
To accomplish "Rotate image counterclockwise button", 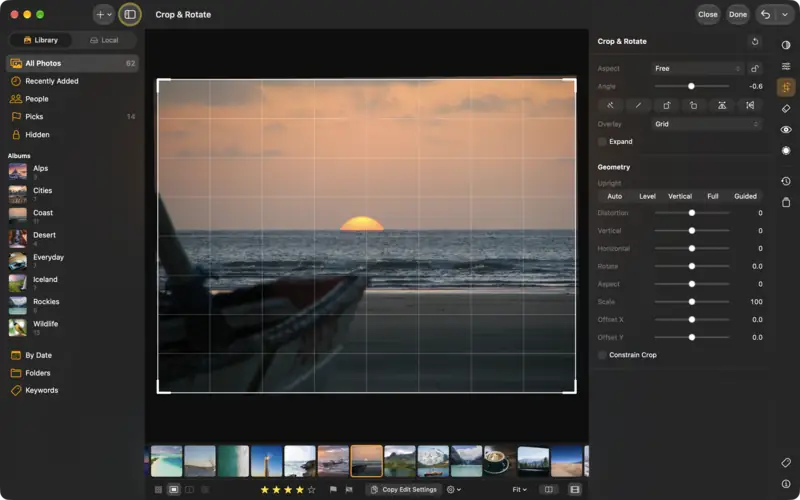I will 694,105.
